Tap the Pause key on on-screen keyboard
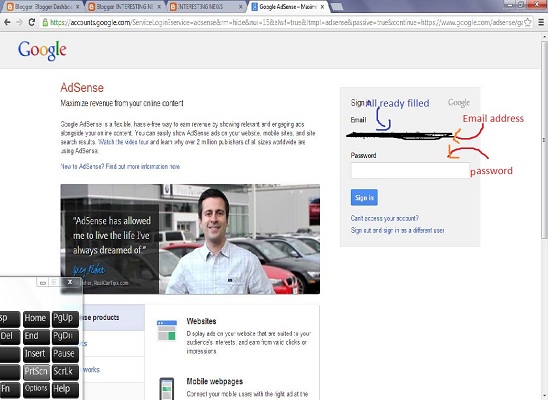548x400 pixels. pyautogui.click(x=65, y=354)
